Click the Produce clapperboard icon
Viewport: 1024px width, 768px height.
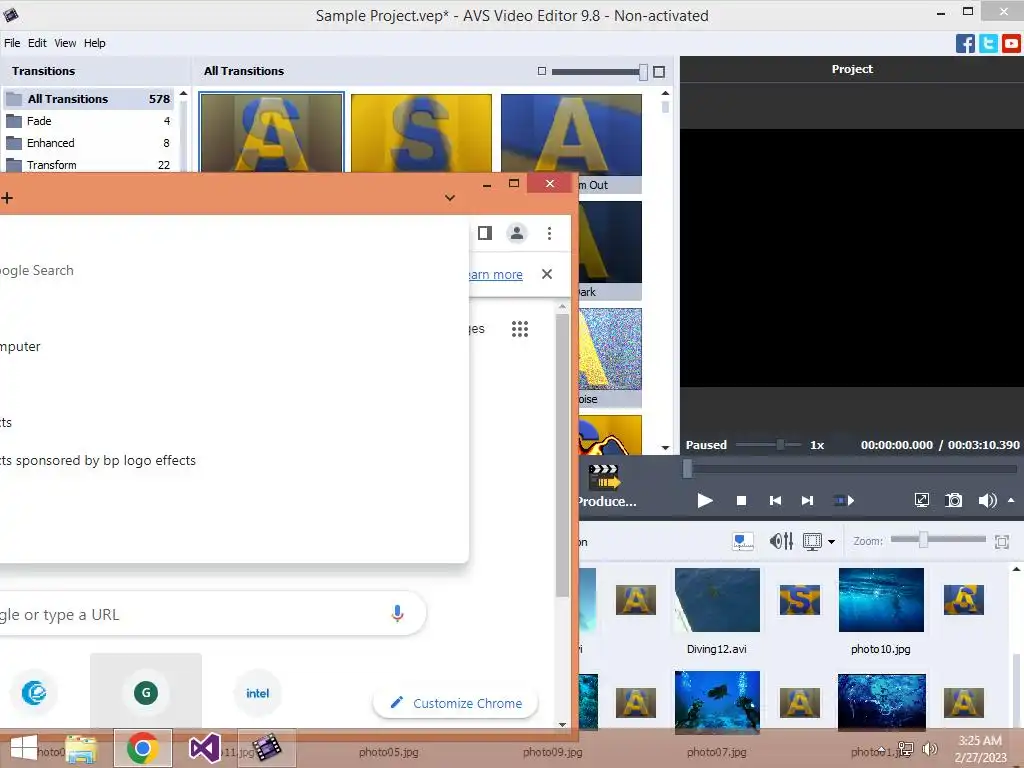[x=604, y=477]
